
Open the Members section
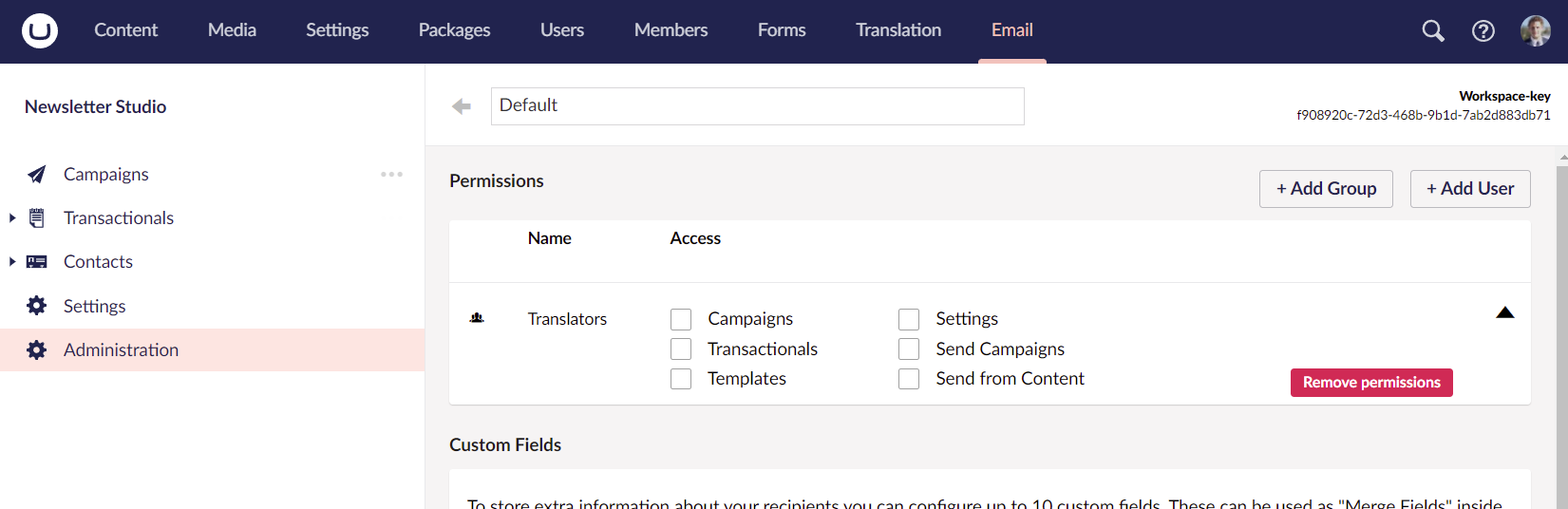click(671, 30)
